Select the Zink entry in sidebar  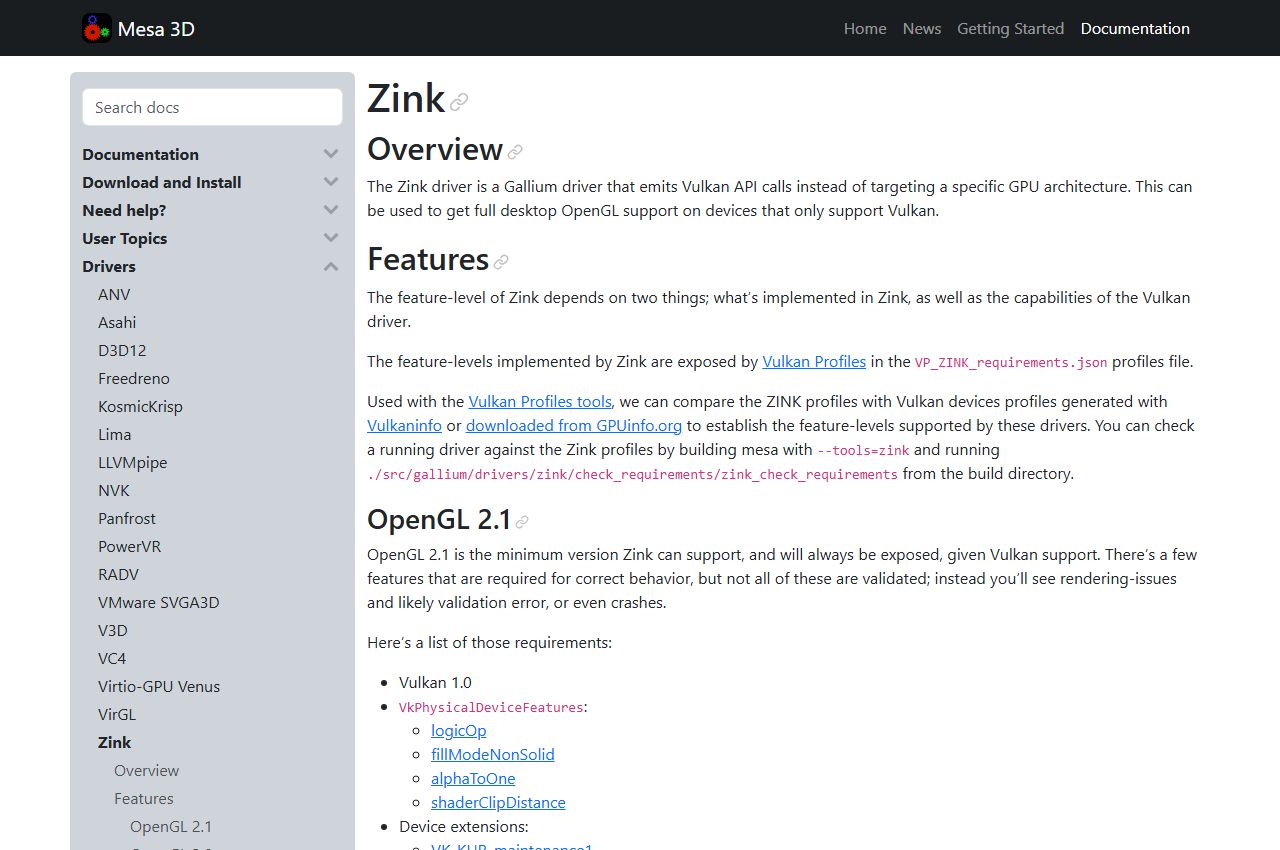click(114, 742)
